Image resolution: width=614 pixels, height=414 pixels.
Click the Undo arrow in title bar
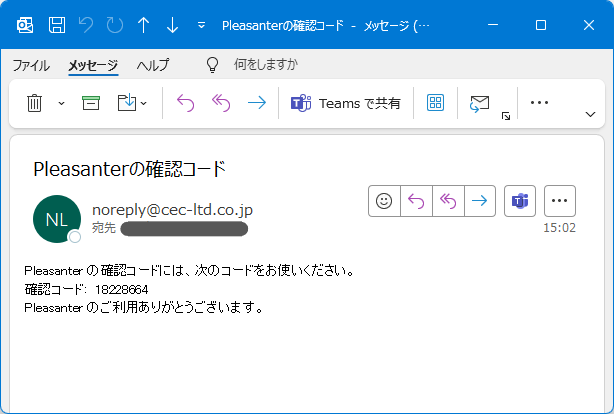[x=86, y=25]
